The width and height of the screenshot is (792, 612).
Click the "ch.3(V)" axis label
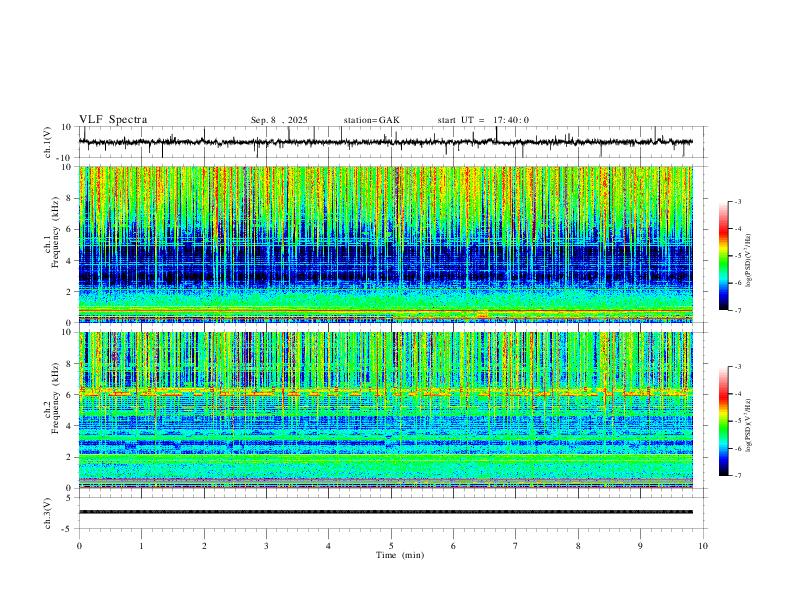pos(48,514)
